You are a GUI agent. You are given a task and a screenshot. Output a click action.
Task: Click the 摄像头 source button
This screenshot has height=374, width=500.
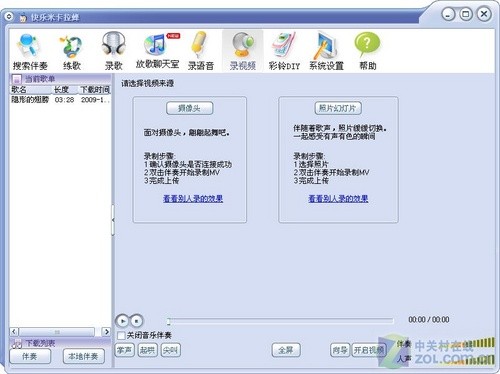point(189,108)
